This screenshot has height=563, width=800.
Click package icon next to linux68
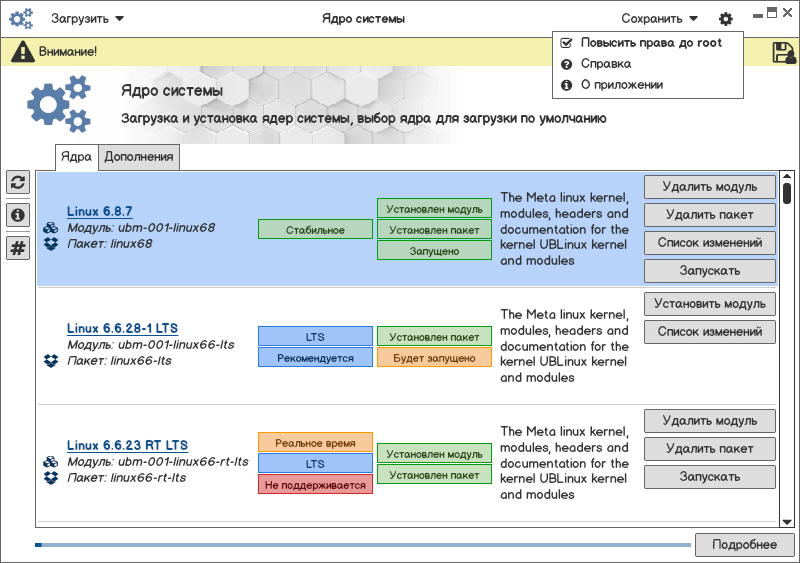(51, 244)
